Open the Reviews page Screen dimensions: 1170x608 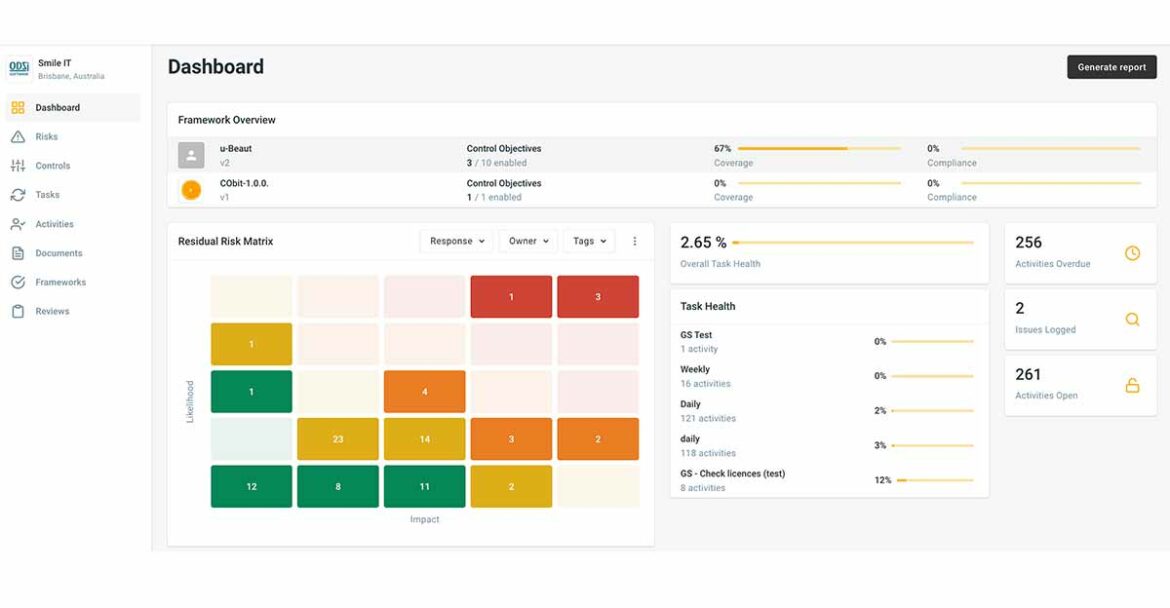(x=73, y=311)
